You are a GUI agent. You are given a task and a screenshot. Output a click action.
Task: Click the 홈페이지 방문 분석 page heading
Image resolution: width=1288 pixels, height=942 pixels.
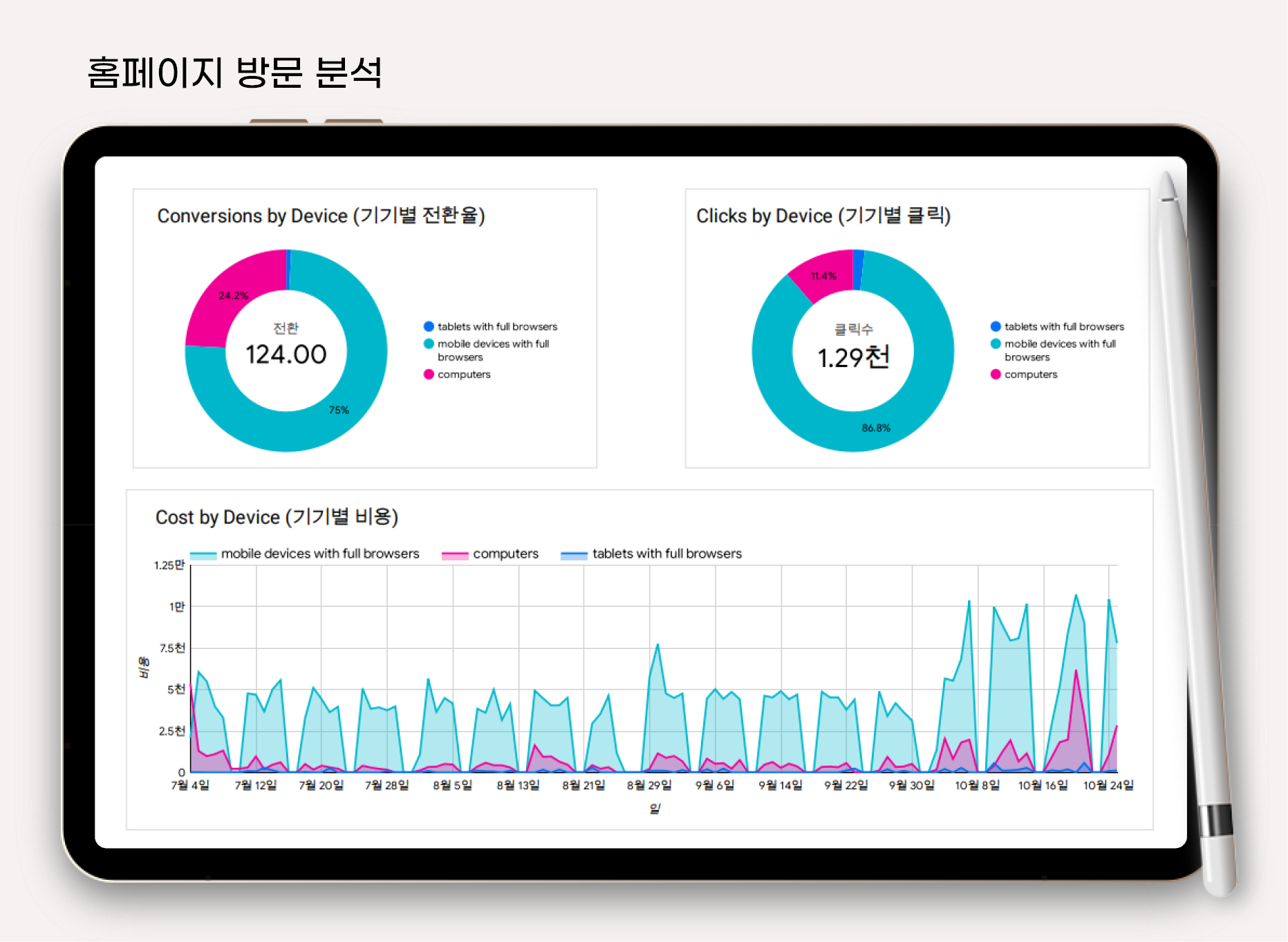click(234, 73)
